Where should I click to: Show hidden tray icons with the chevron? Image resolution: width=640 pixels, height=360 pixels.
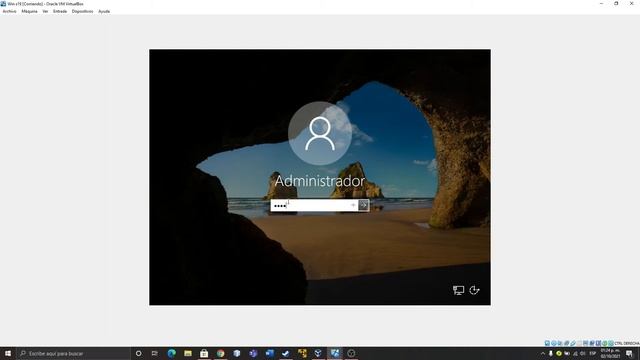tap(543, 353)
